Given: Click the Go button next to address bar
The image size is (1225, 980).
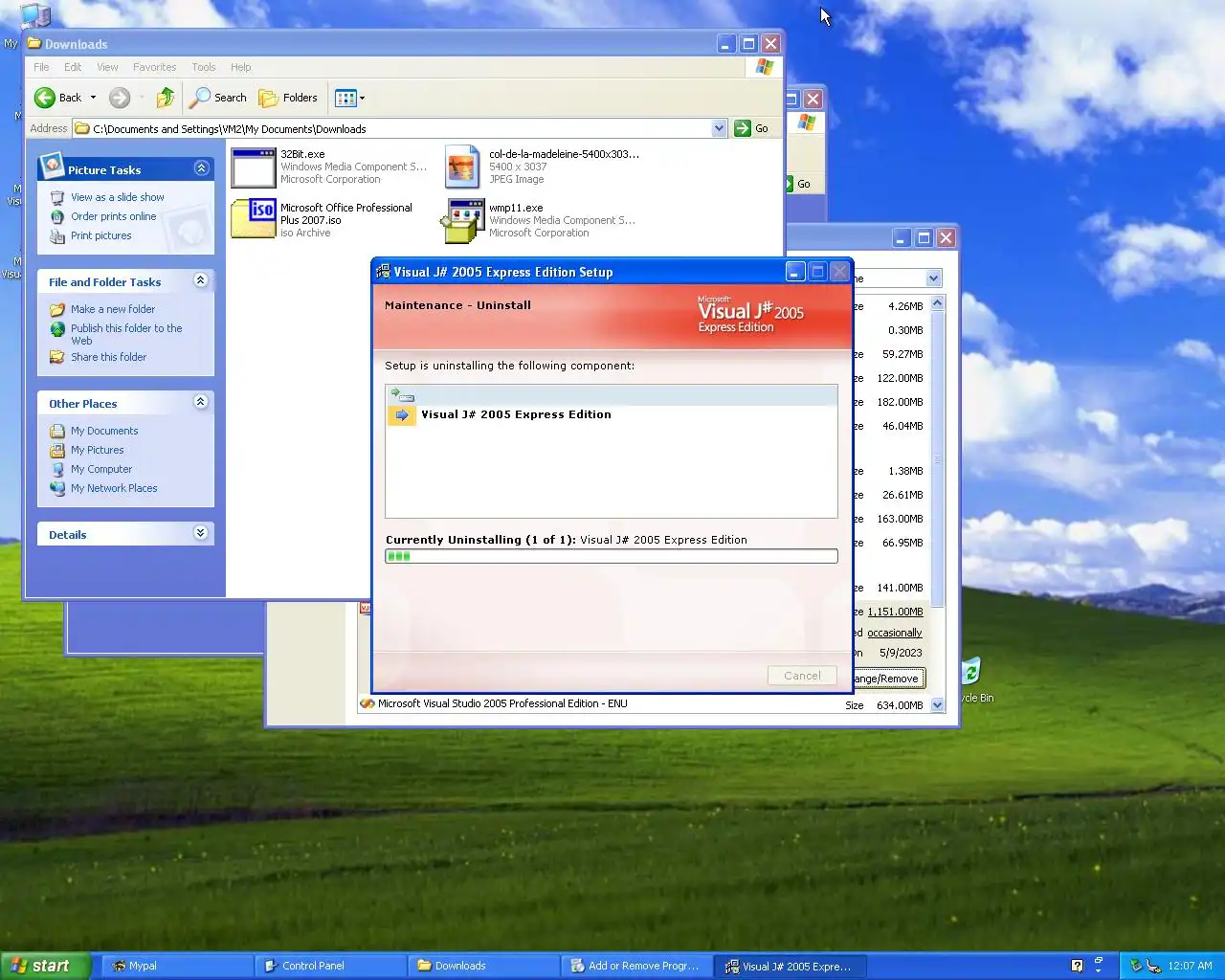Looking at the screenshot, I should (x=752, y=128).
